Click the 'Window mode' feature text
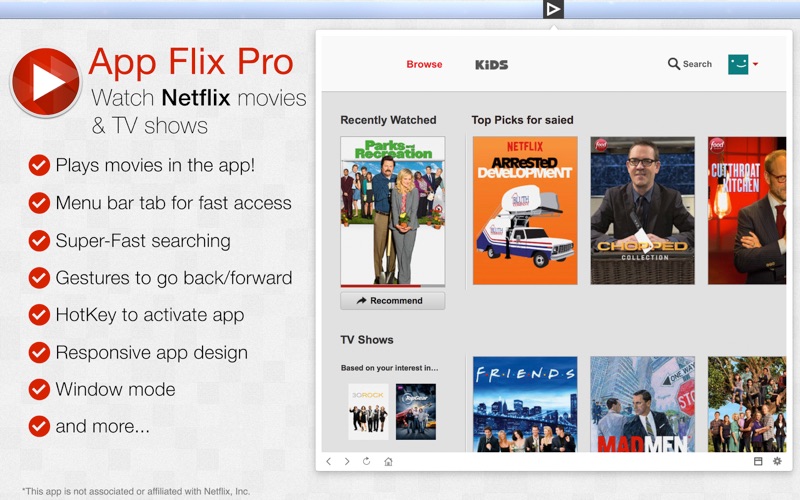The height and width of the screenshot is (500, 800). (x=115, y=389)
